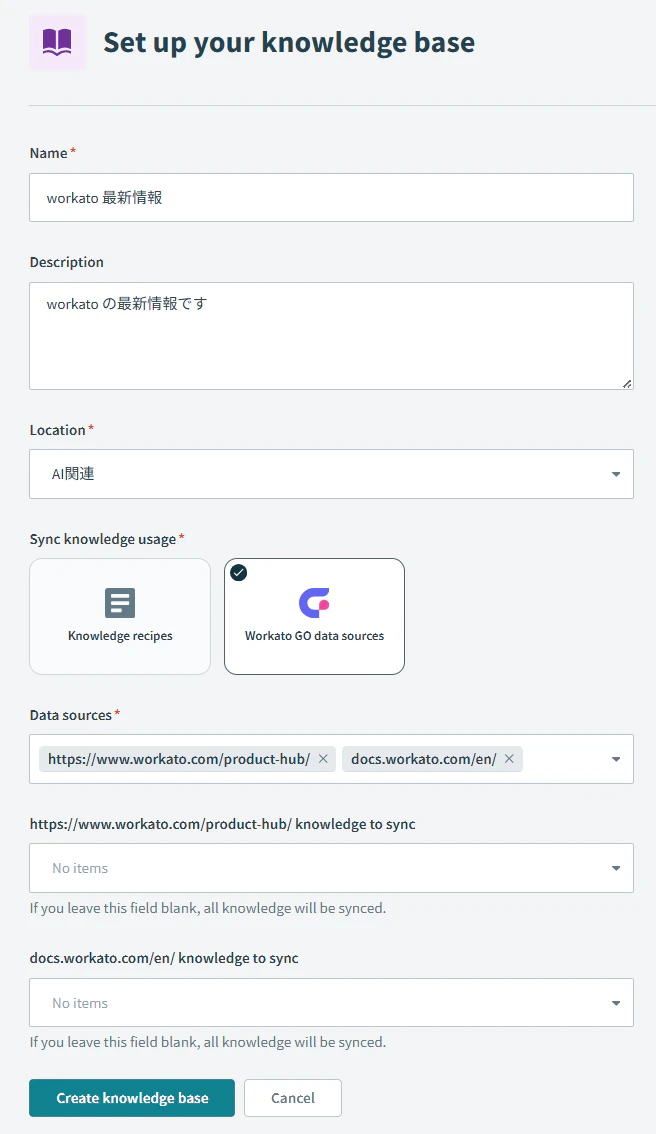Select the Knowledge recipes usage option
This screenshot has height=1134, width=656.
pyautogui.click(x=120, y=616)
